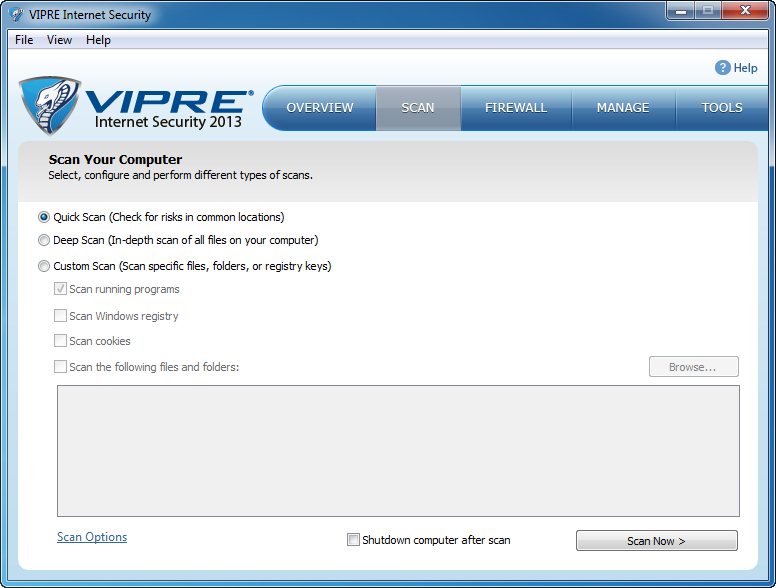Switch to the OVERVIEW tab
776x588 pixels.
tap(320, 108)
